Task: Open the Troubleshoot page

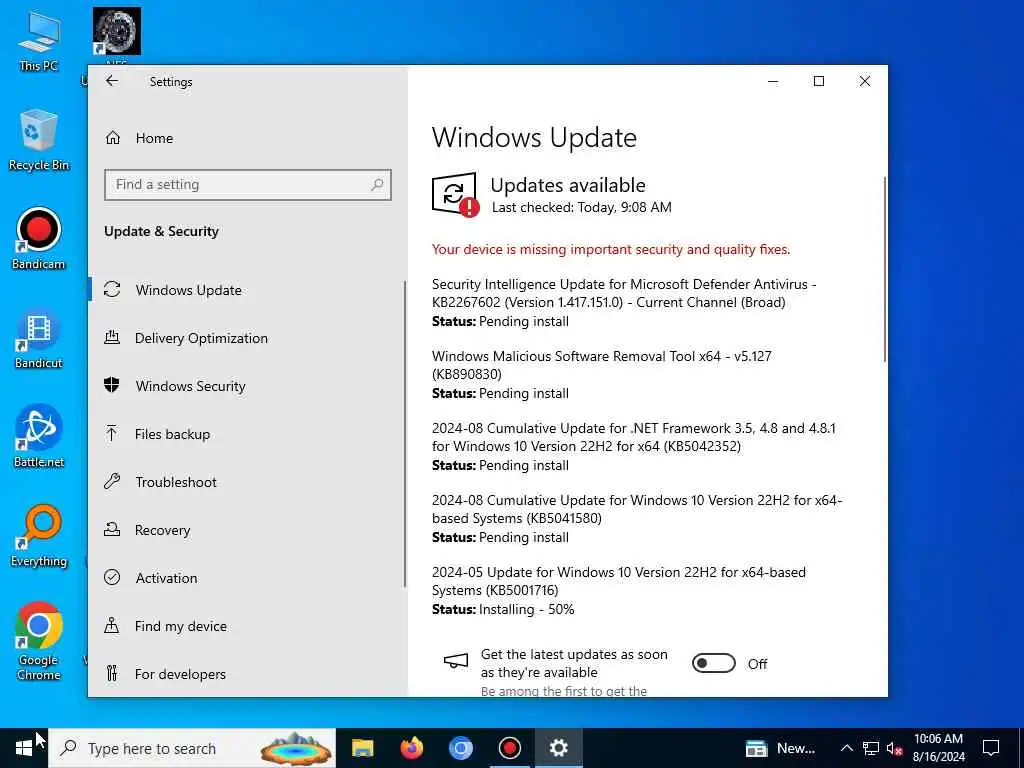Action: pyautogui.click(x=176, y=482)
